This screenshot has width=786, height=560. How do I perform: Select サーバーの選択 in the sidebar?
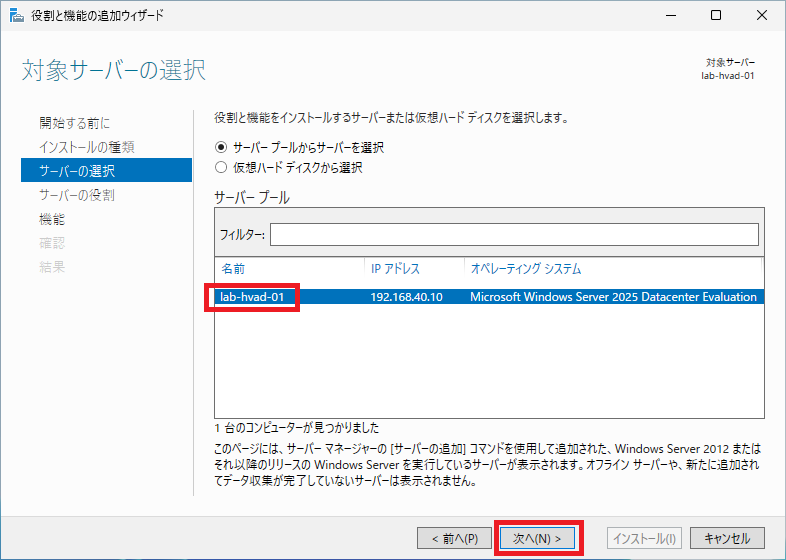[x=106, y=170]
